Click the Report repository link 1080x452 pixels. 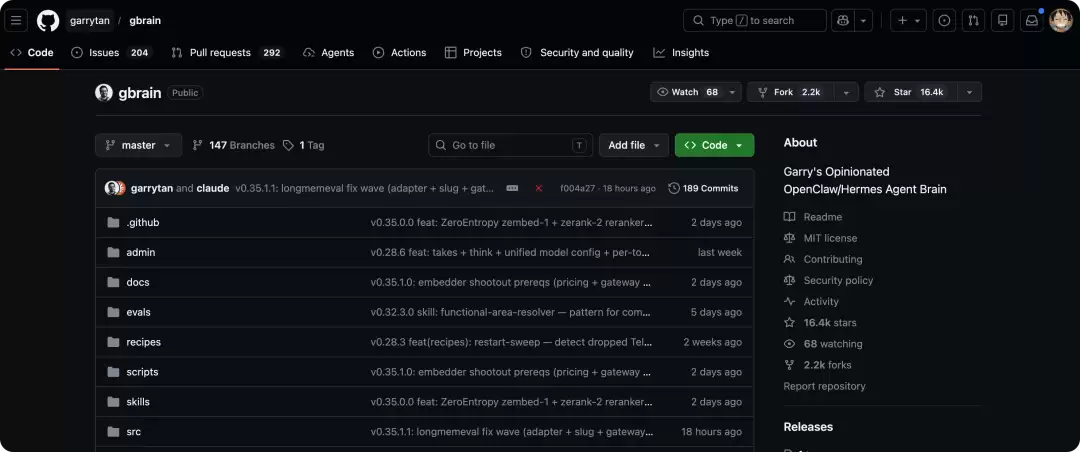click(x=824, y=387)
